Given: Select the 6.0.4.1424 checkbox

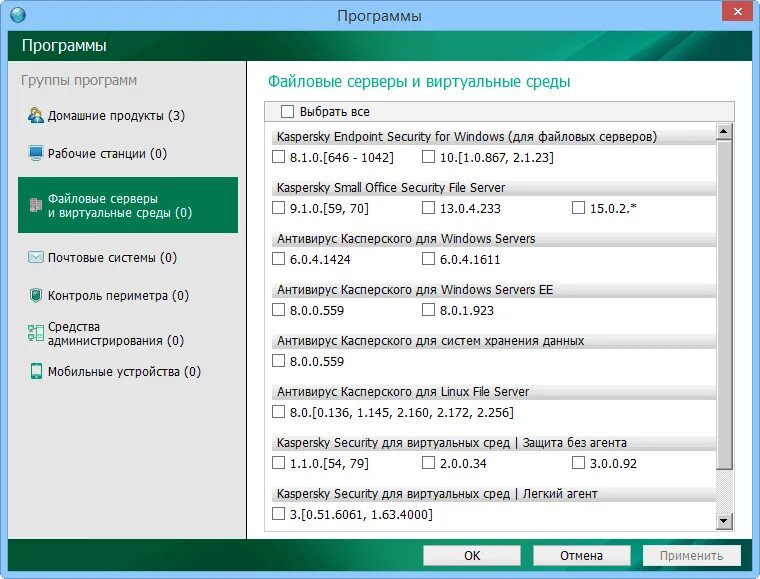Looking at the screenshot, I should point(278,258).
